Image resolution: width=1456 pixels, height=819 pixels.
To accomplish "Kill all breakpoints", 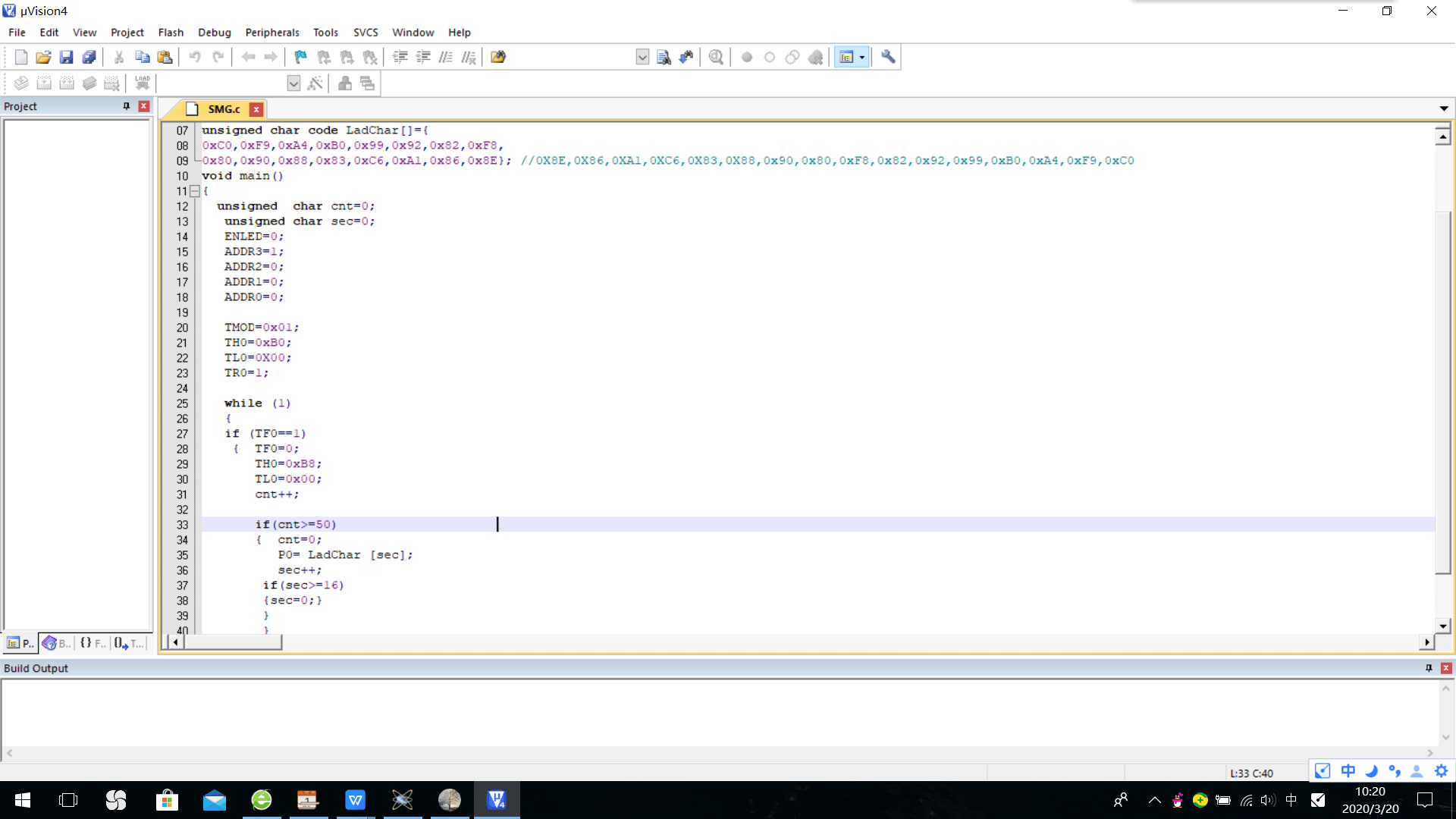I will point(815,57).
